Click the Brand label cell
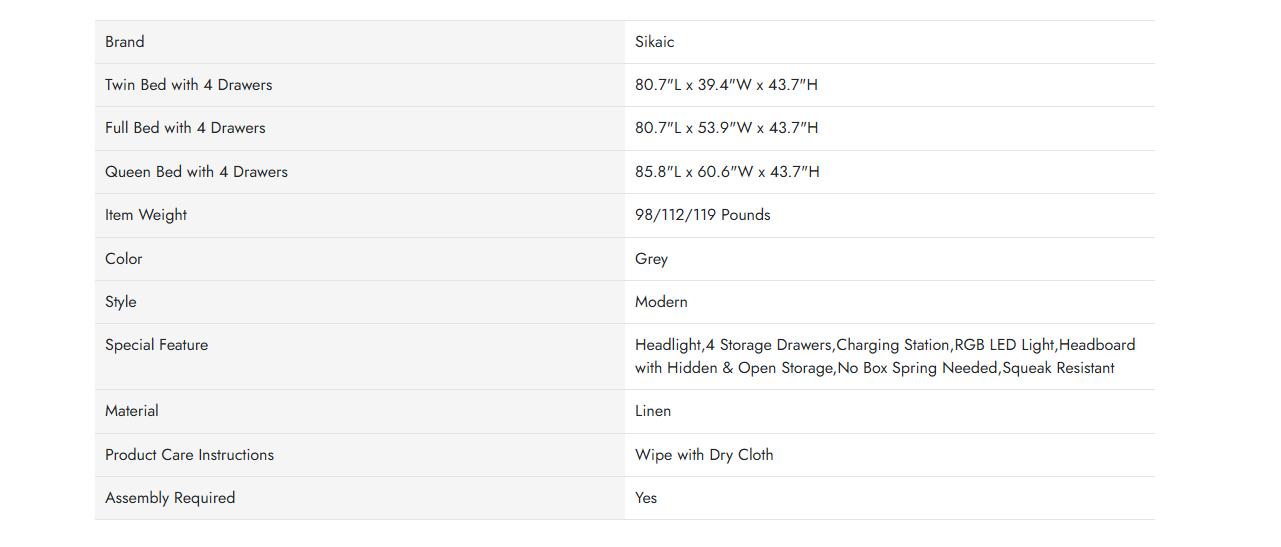The width and height of the screenshot is (1281, 547). click(x=125, y=42)
